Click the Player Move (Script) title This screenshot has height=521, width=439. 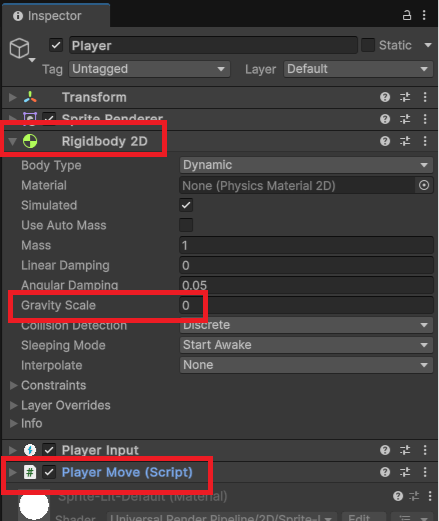tap(127, 472)
